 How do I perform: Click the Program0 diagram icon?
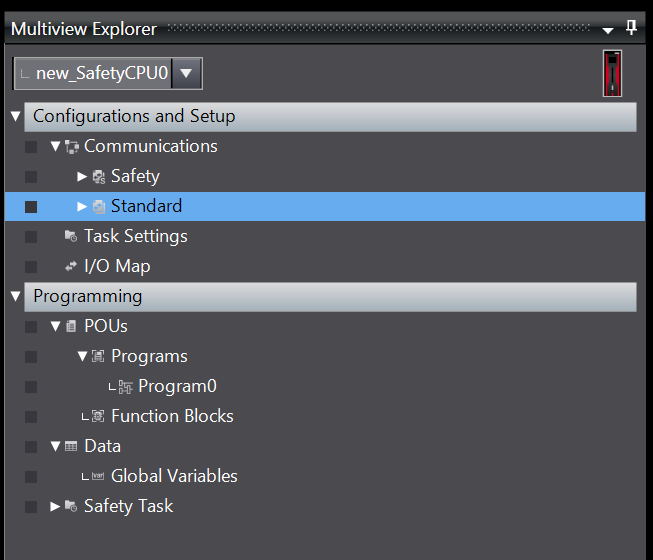point(125,387)
